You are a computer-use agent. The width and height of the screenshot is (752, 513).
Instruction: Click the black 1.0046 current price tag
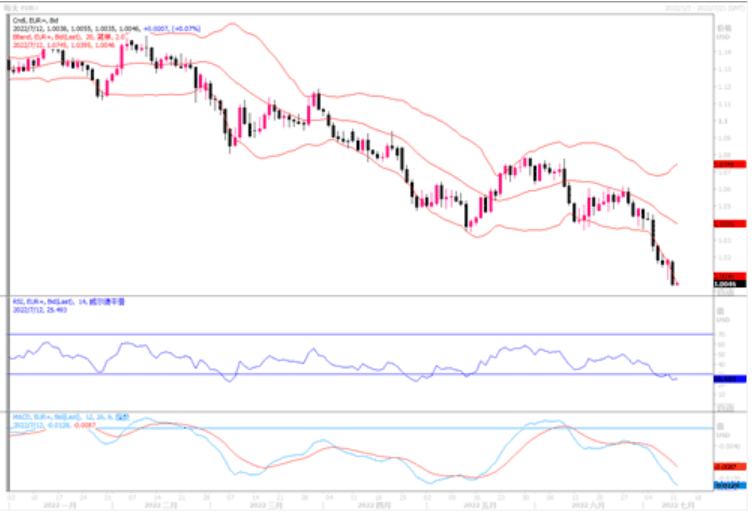click(727, 284)
